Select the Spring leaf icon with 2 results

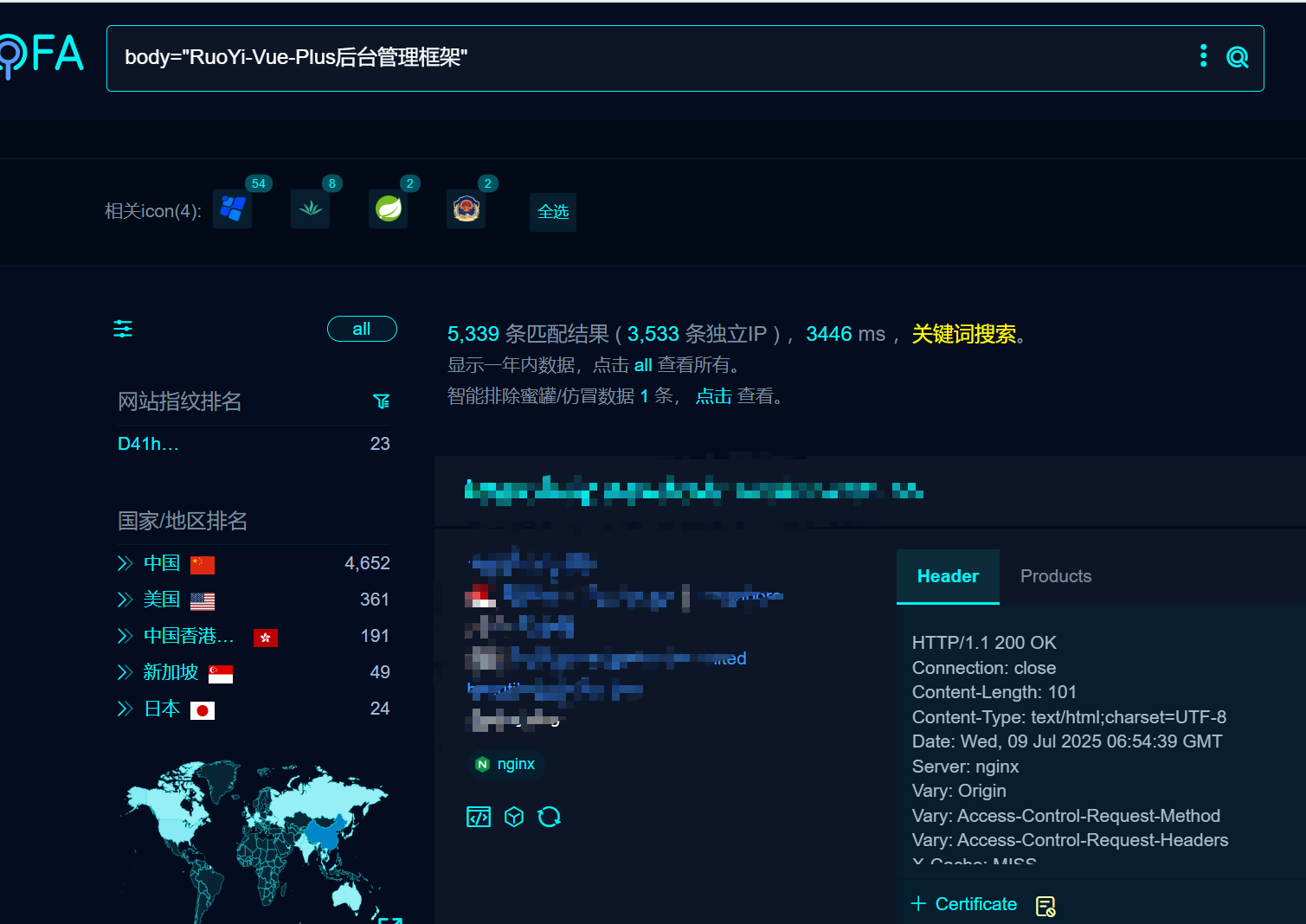pos(388,209)
